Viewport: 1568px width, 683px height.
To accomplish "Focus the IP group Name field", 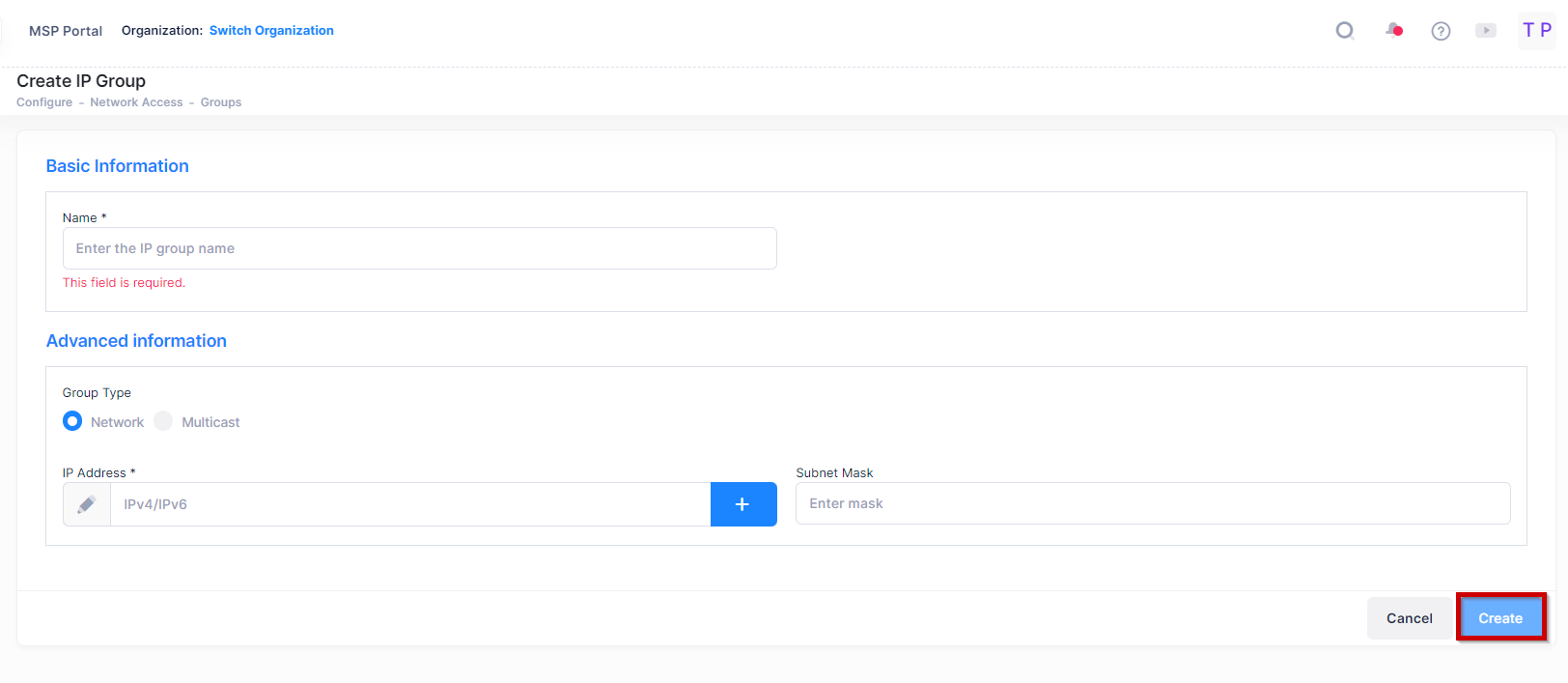I will 419,248.
